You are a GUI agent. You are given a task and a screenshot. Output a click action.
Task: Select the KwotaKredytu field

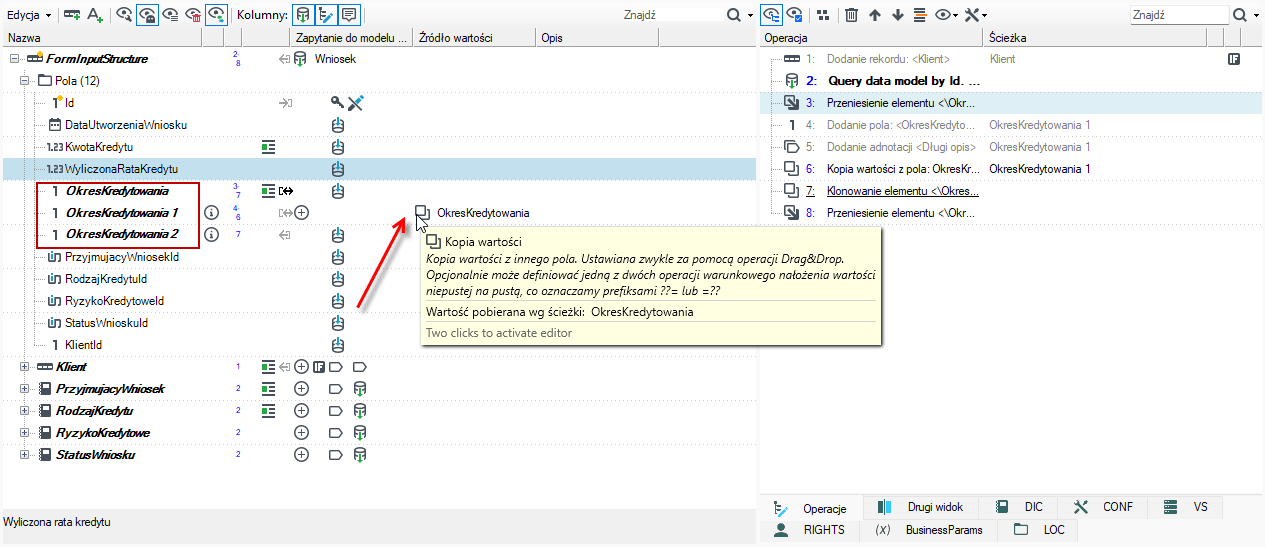[99, 147]
